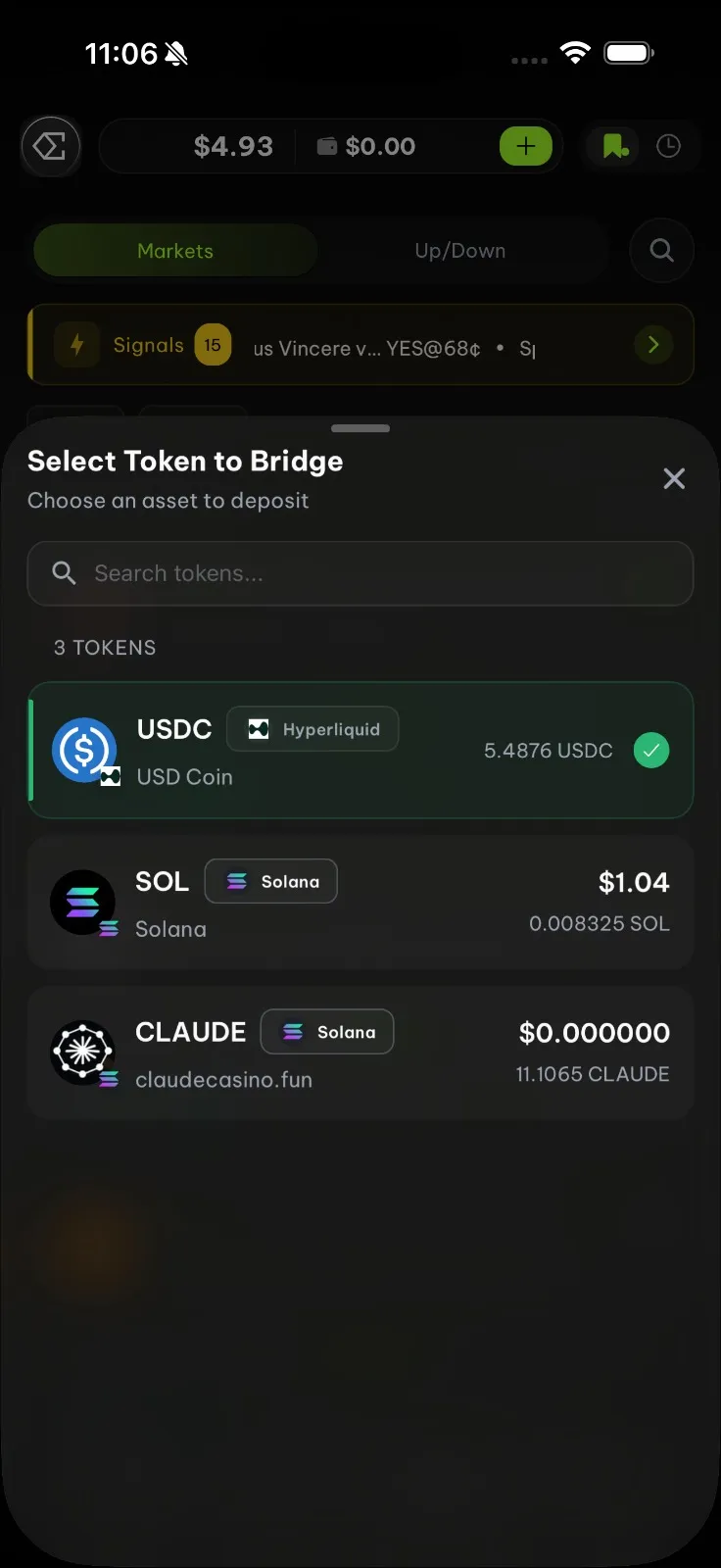
Task: Expand Signals with the green chevron
Action: 653,345
